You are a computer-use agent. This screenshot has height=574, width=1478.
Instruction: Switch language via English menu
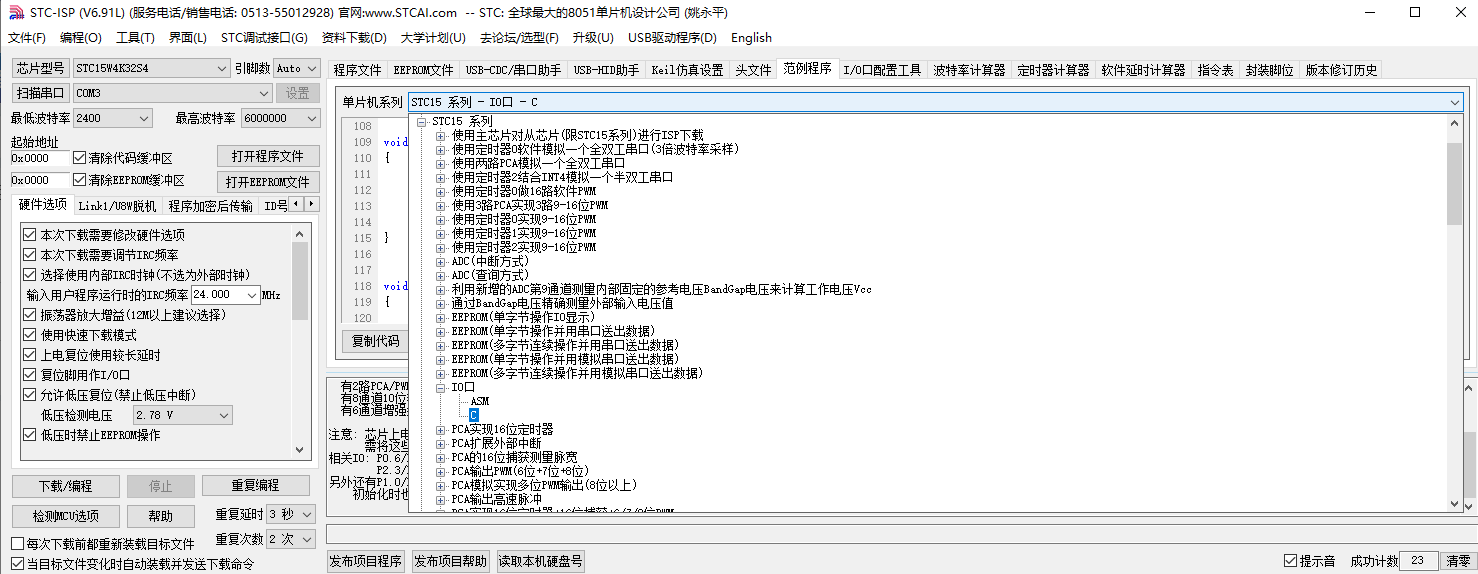751,38
